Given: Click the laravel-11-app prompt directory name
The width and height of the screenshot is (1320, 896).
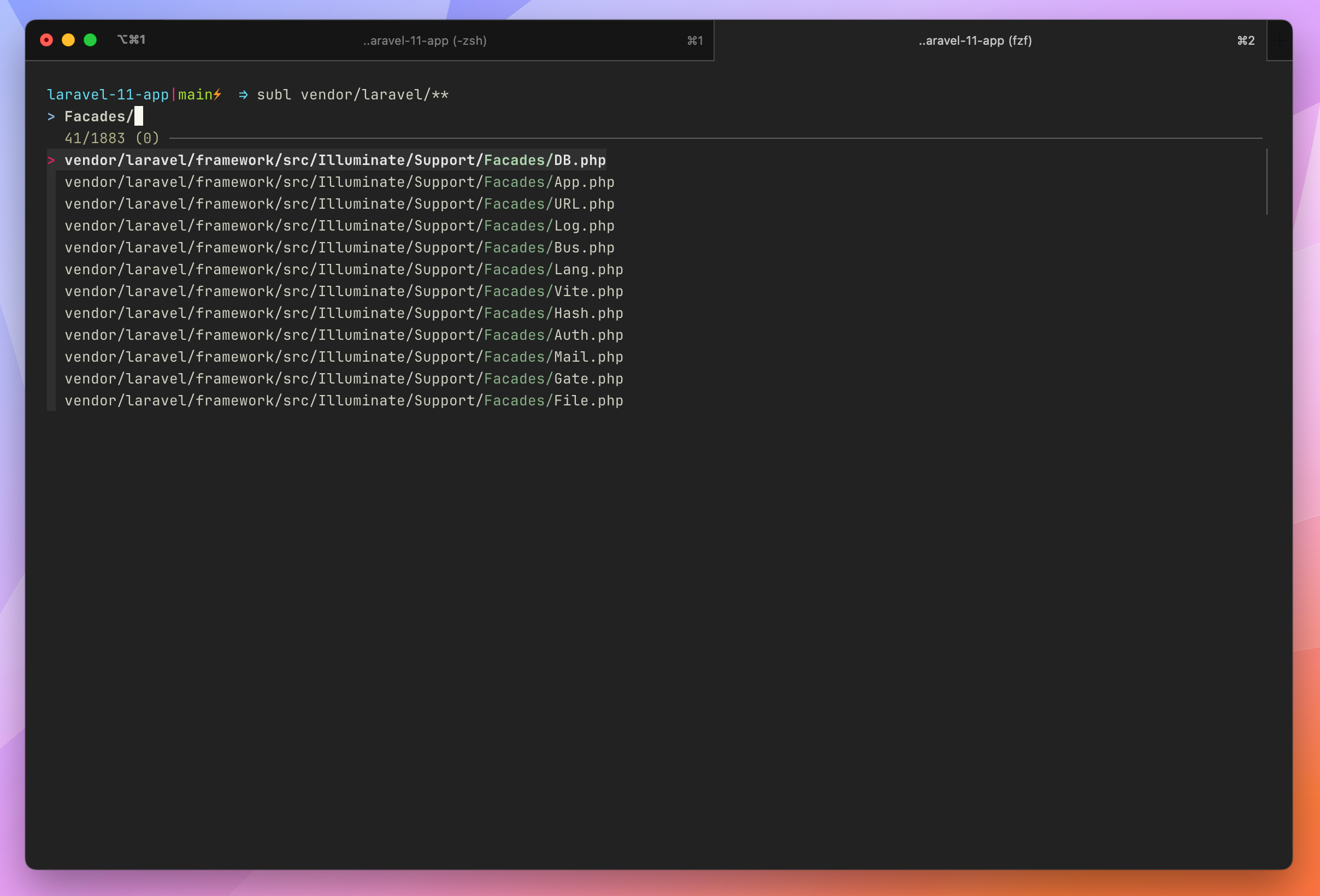Looking at the screenshot, I should click(x=108, y=95).
